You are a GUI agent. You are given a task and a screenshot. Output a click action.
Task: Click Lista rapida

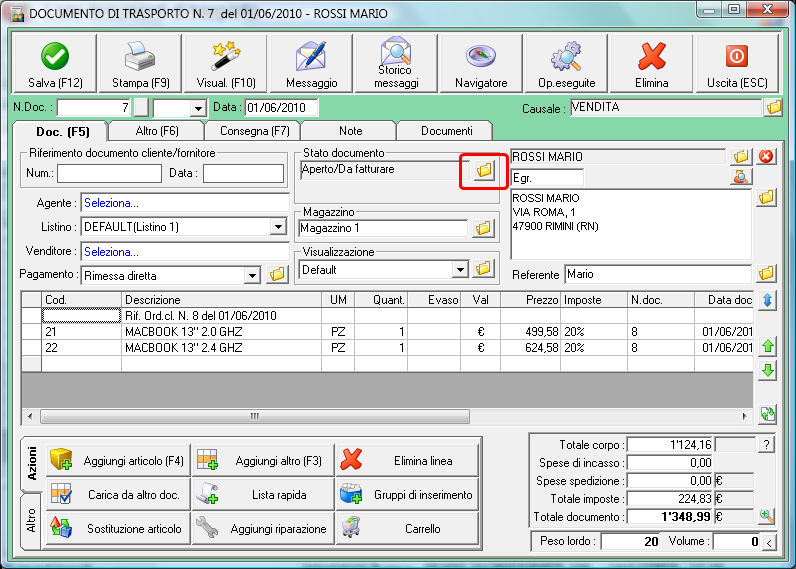point(263,494)
